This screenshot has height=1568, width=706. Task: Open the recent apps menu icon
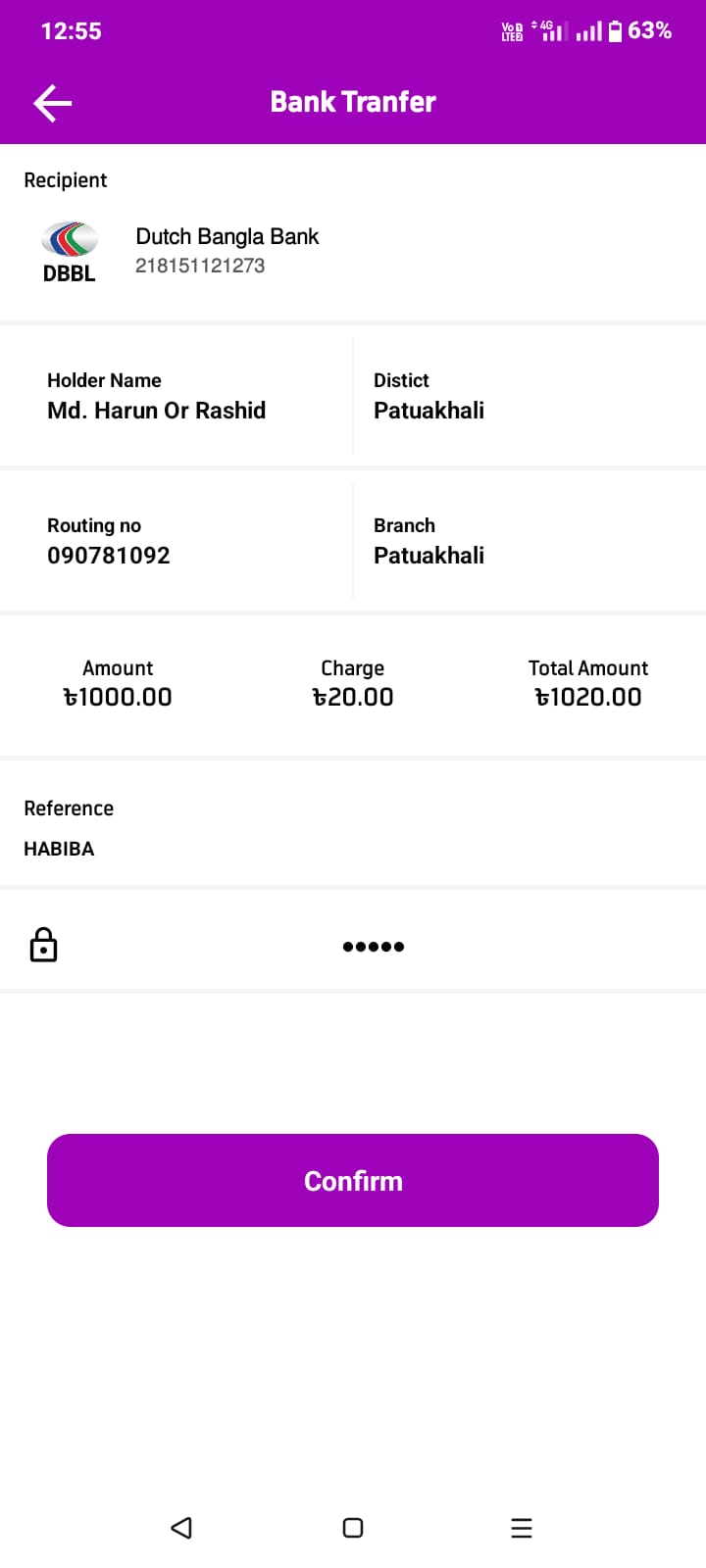522,1528
